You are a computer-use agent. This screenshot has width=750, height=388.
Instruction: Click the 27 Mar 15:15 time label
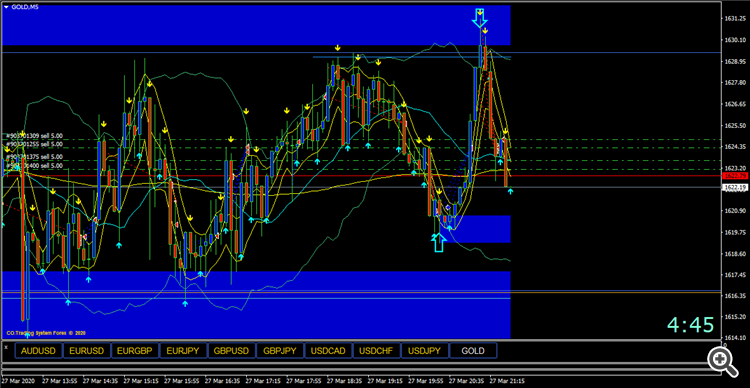point(141,381)
